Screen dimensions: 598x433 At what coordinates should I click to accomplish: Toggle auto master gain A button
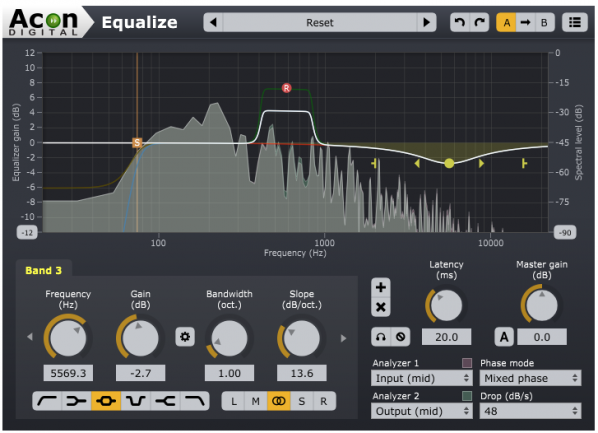pos(504,337)
